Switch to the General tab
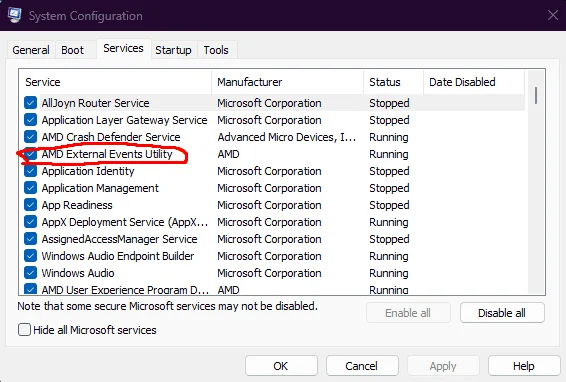566x382 pixels. point(31,50)
